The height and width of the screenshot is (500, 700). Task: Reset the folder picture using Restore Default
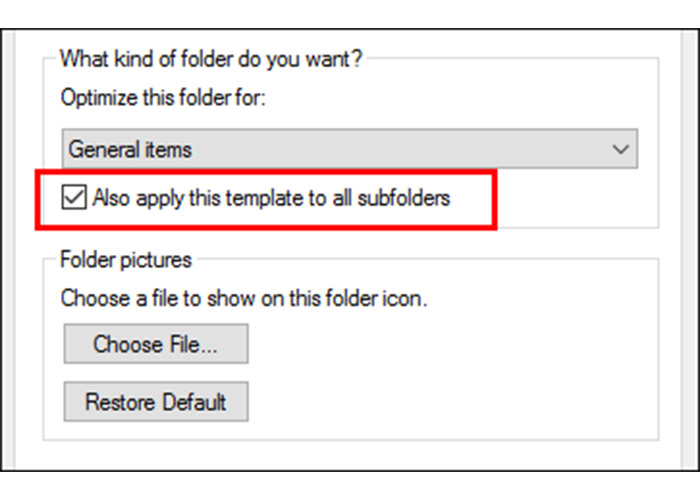click(155, 402)
